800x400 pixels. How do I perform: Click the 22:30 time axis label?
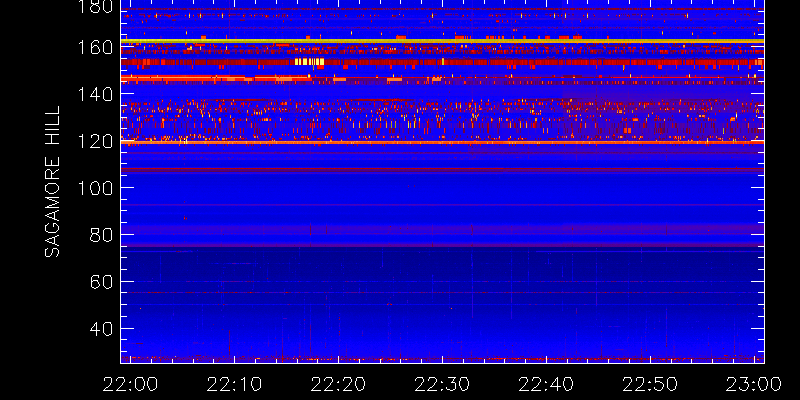click(x=442, y=384)
